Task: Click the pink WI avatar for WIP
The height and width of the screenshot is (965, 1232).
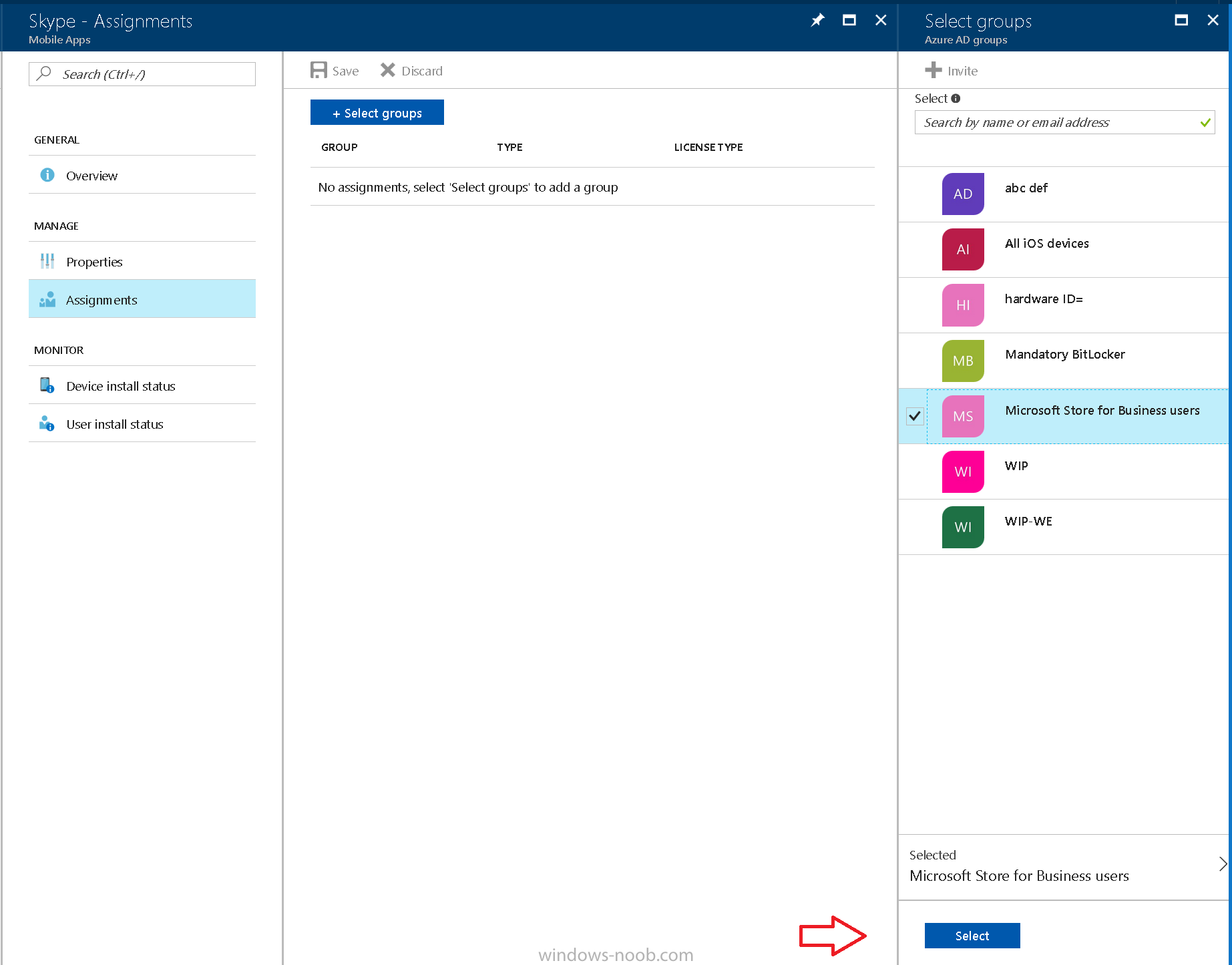Action: point(963,471)
